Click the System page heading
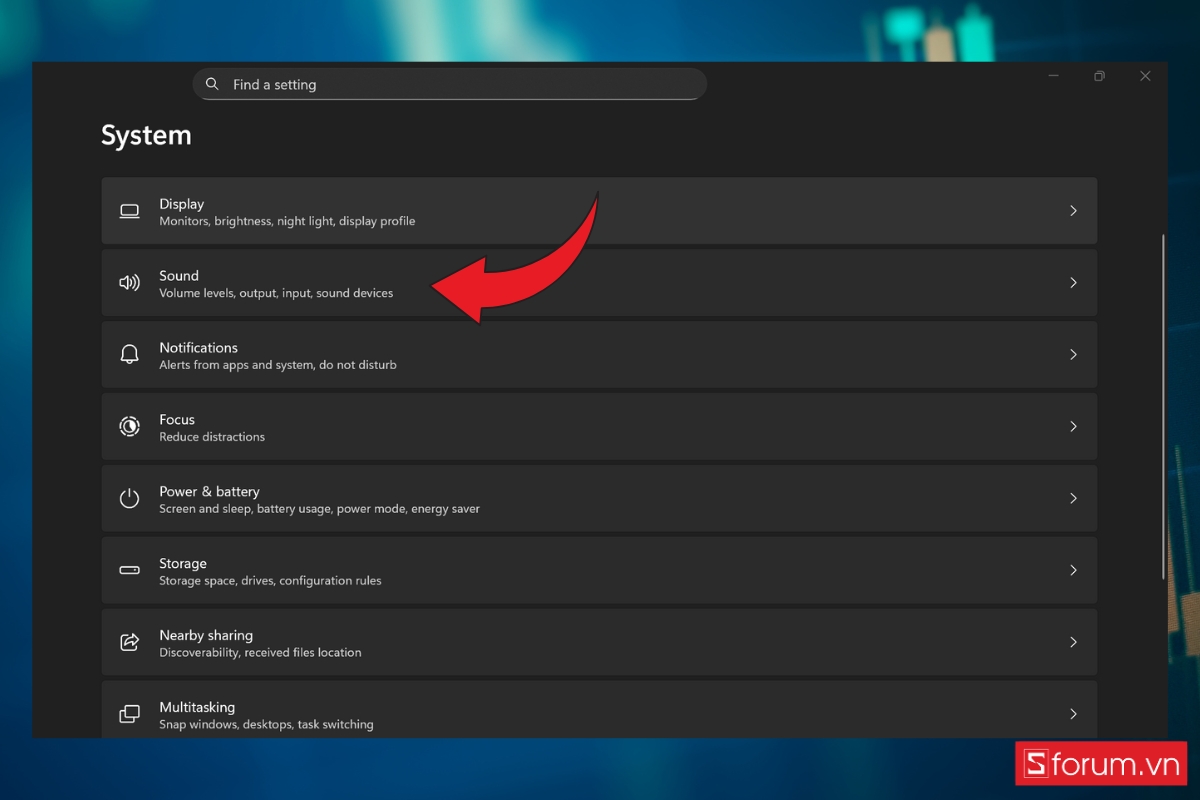 tap(146, 135)
